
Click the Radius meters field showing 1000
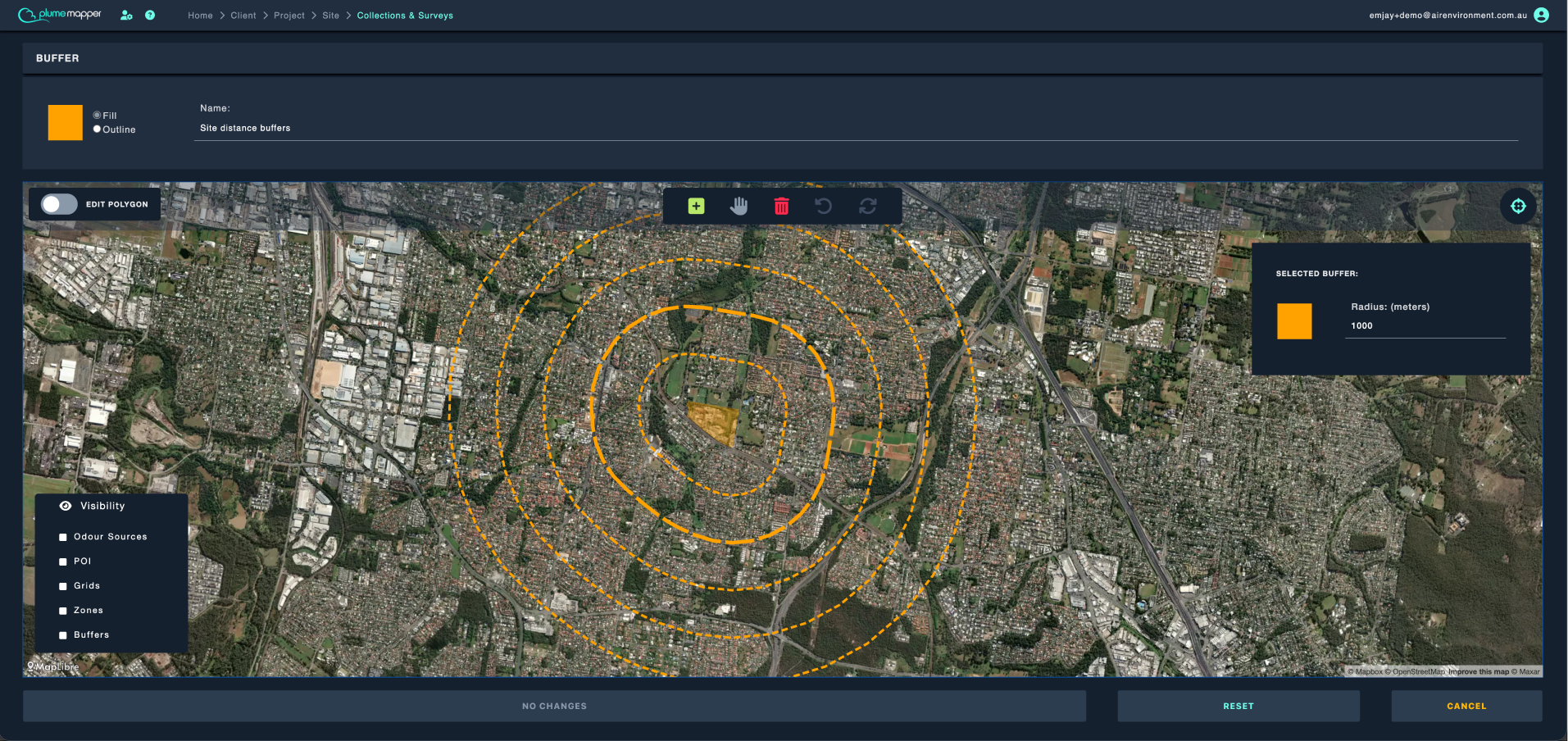[1425, 326]
